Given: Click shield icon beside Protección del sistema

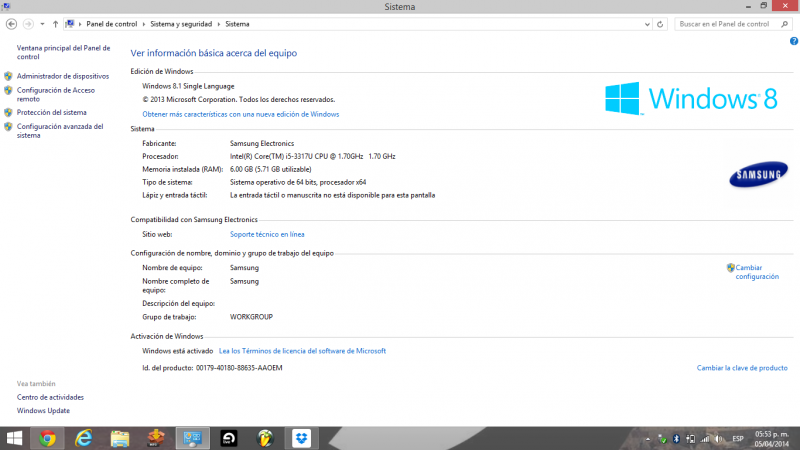Looking at the screenshot, I should (8, 112).
